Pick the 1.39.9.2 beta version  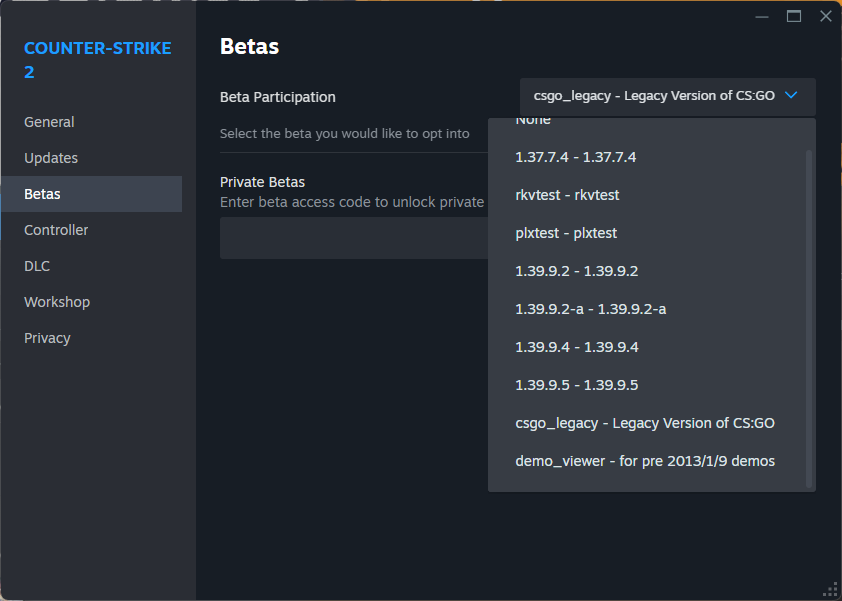coord(576,271)
